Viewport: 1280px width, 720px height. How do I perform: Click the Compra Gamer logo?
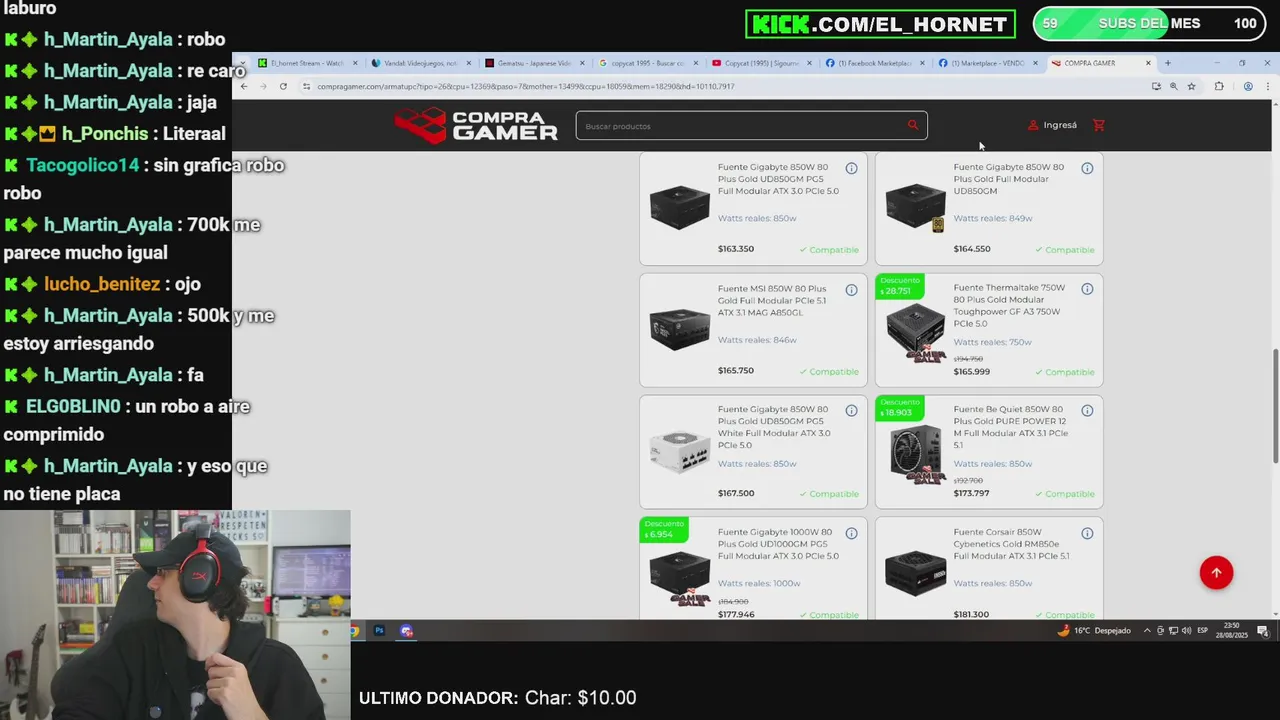pyautogui.click(x=475, y=126)
